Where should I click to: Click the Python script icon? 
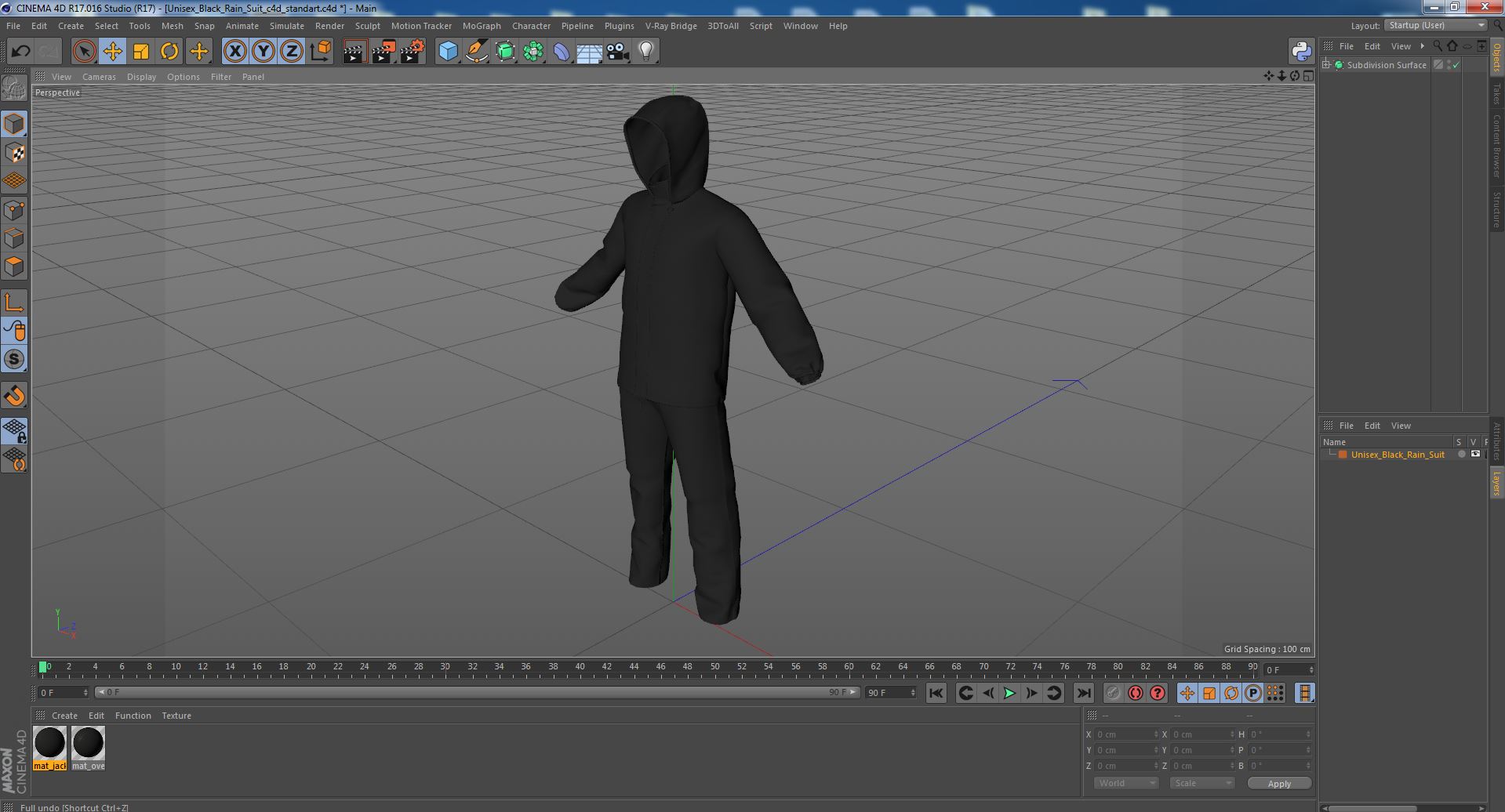(1301, 52)
